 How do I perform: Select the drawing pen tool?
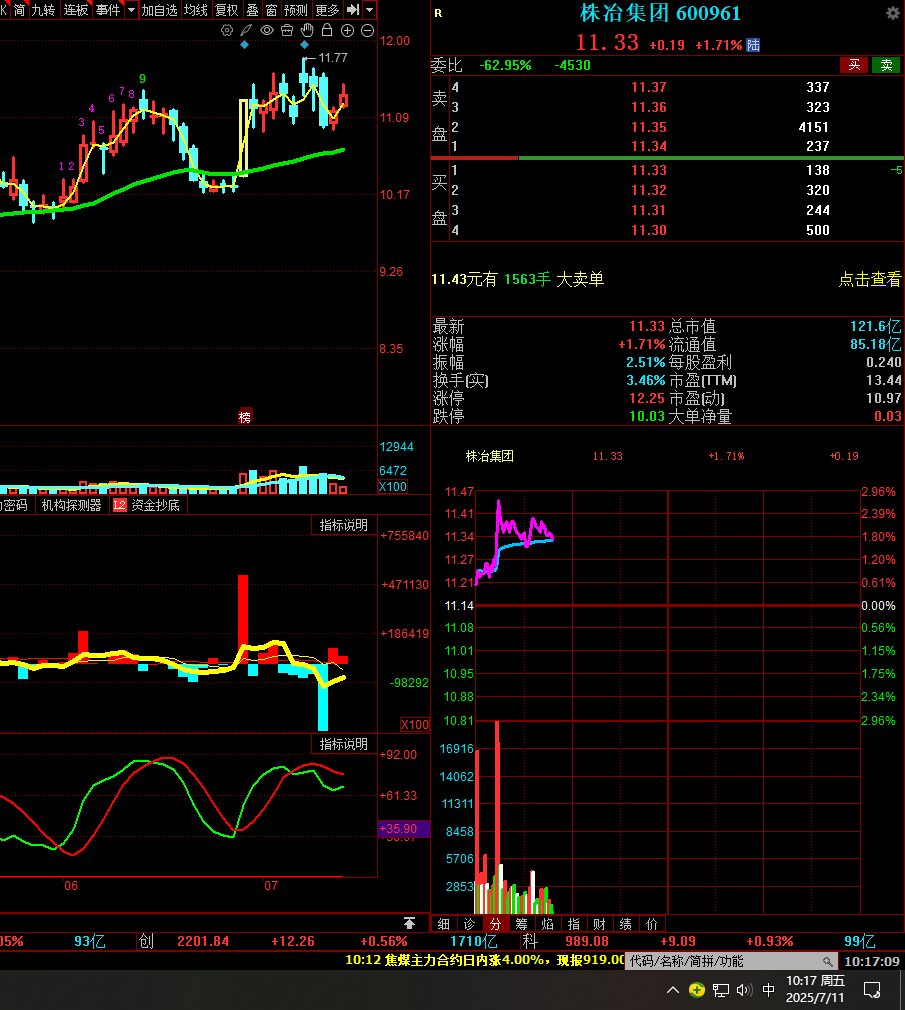coord(246,30)
